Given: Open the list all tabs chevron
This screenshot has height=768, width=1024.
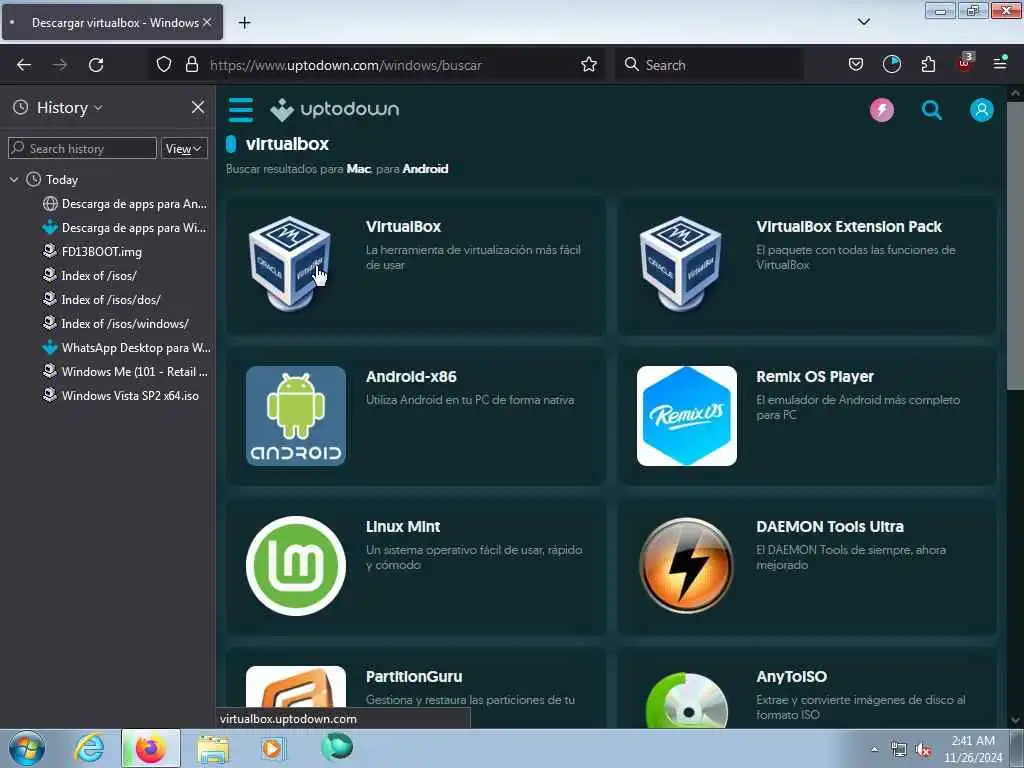Looking at the screenshot, I should pyautogui.click(x=863, y=22).
